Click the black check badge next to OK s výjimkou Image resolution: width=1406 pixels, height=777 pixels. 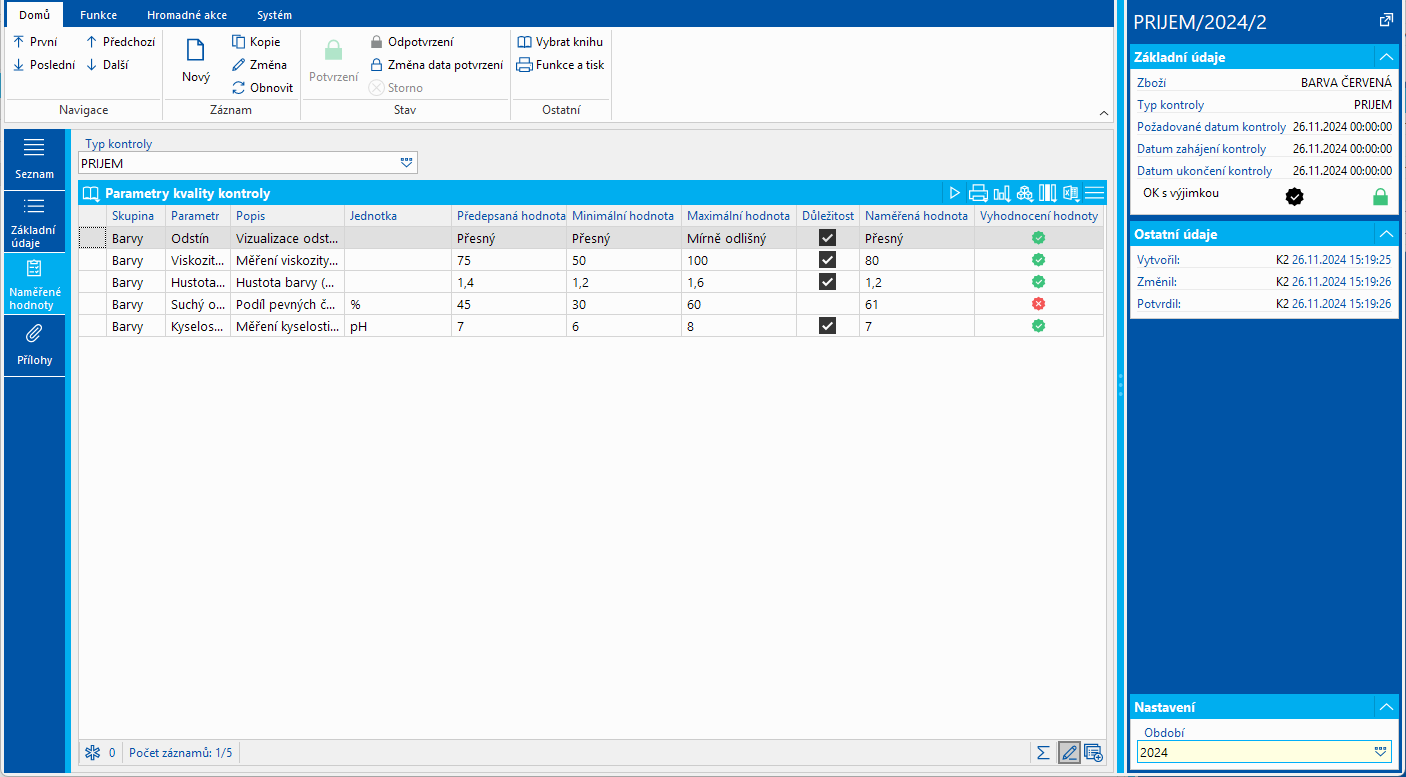[x=1294, y=197]
